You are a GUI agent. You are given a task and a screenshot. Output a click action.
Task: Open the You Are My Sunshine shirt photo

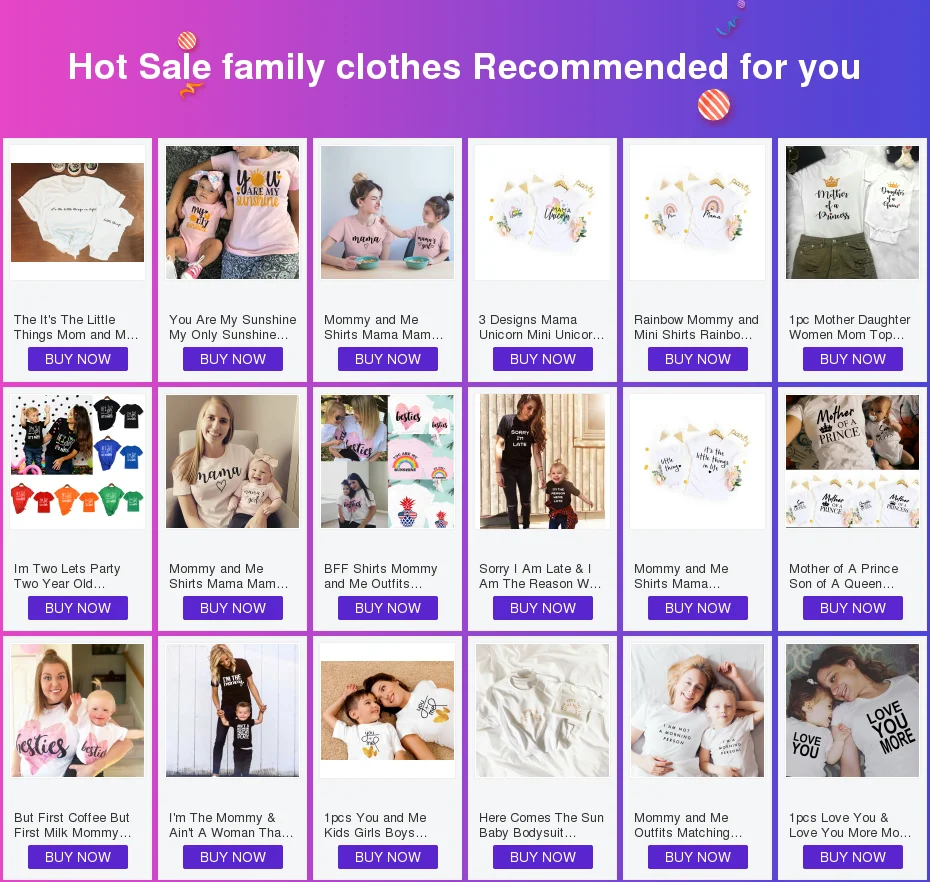(232, 212)
